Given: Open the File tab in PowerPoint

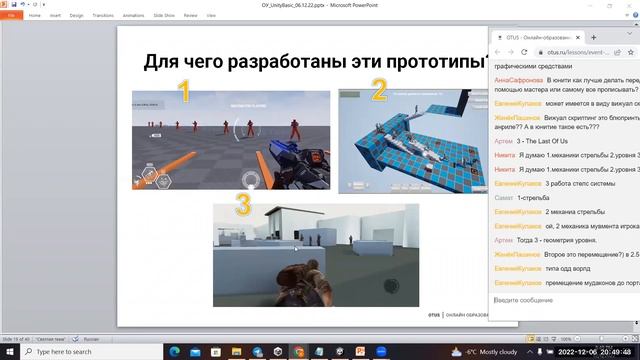Looking at the screenshot, I should point(11,16).
